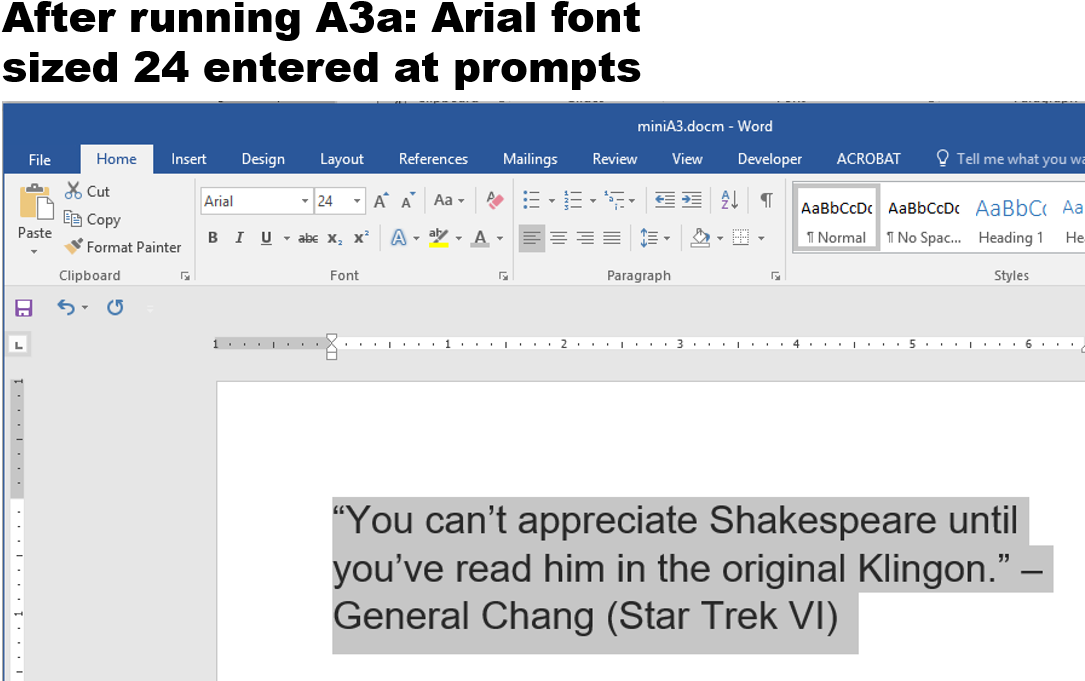Apply the font color button
The height and width of the screenshot is (681, 1085).
click(480, 238)
